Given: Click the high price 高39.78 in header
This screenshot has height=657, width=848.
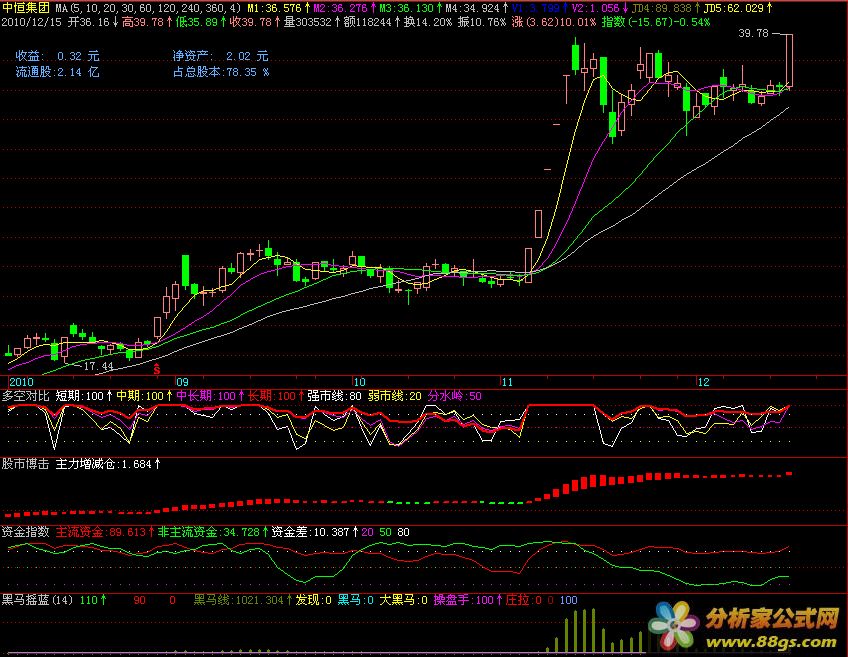Looking at the screenshot, I should [x=147, y=22].
